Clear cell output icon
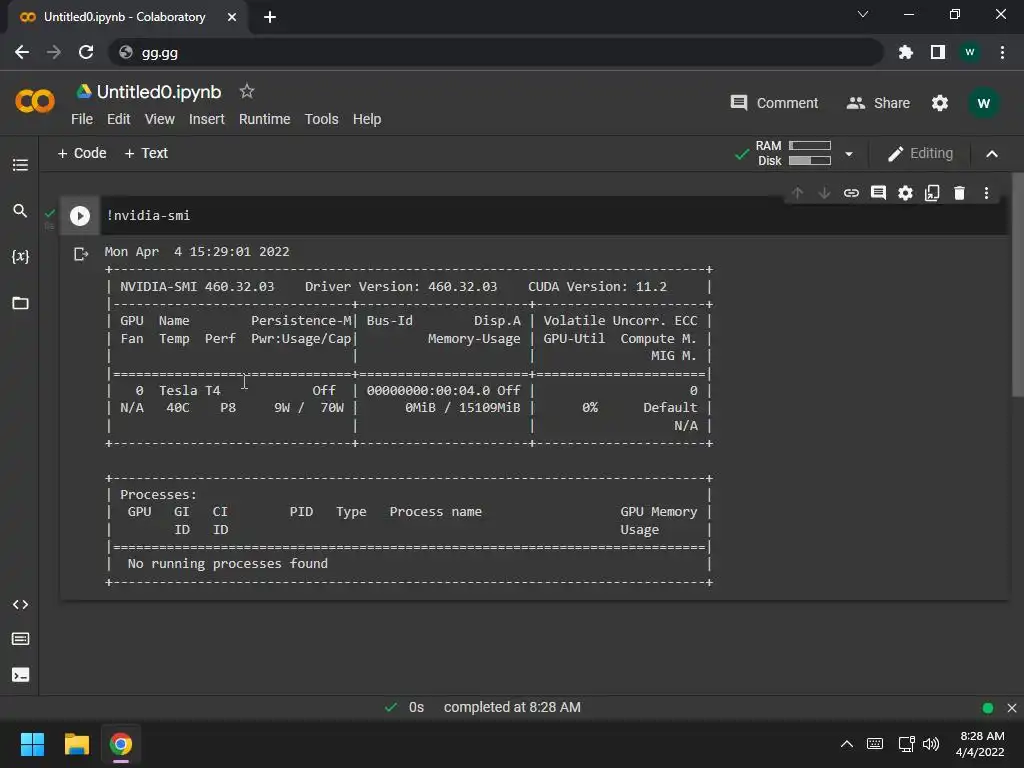 (x=81, y=253)
